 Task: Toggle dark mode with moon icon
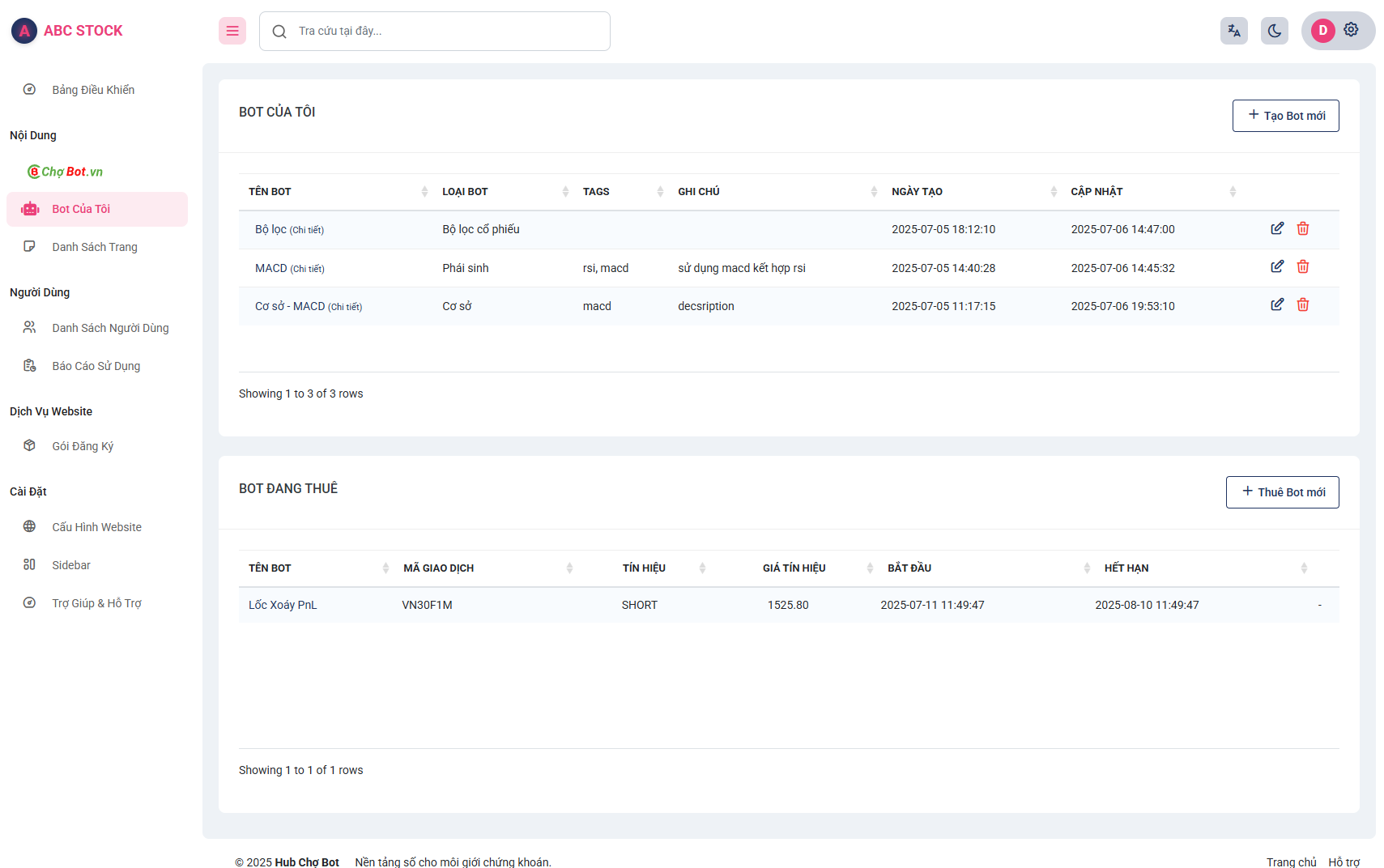pyautogui.click(x=1274, y=31)
